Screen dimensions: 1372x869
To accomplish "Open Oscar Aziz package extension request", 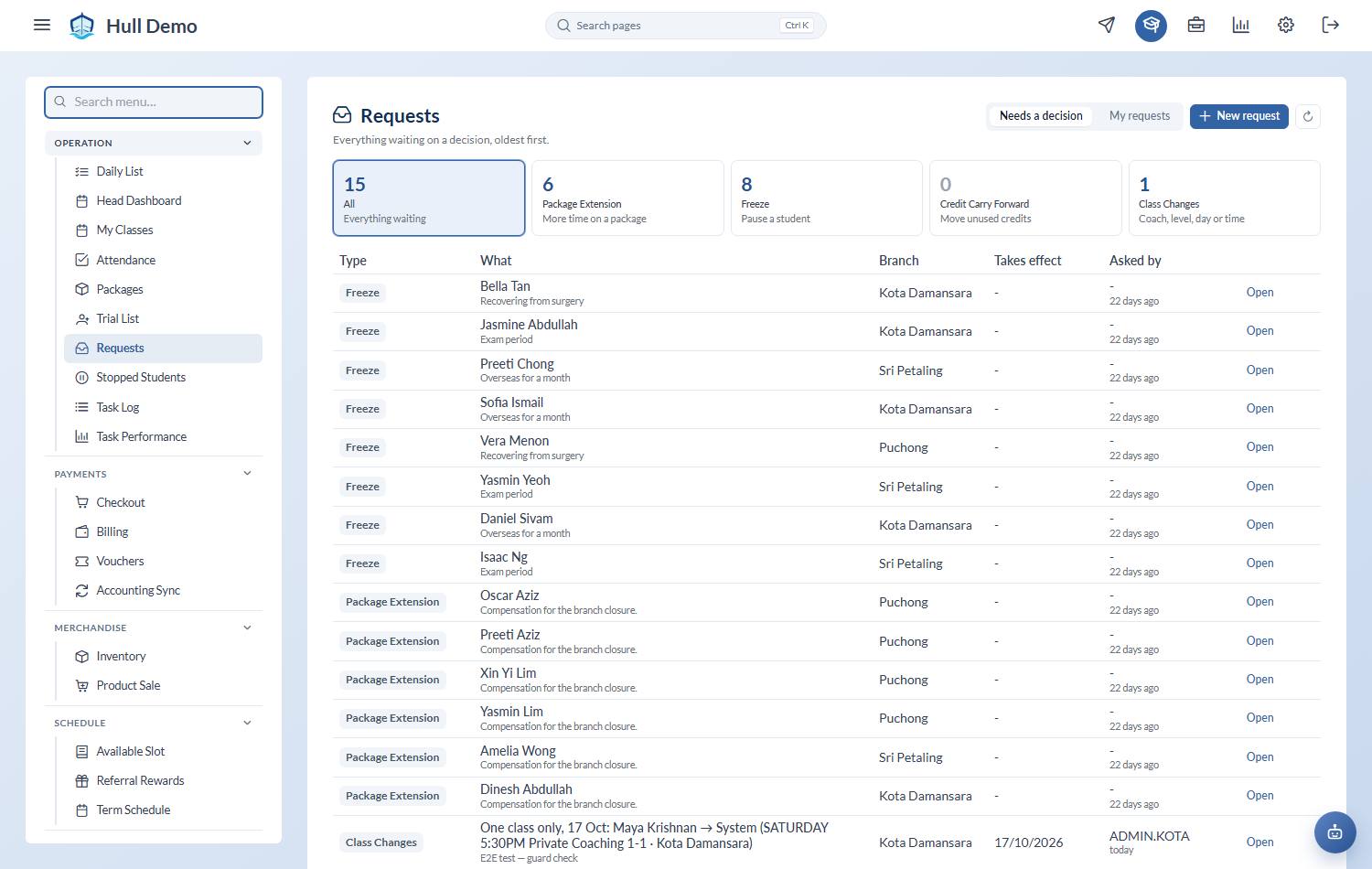I will click(1259, 602).
